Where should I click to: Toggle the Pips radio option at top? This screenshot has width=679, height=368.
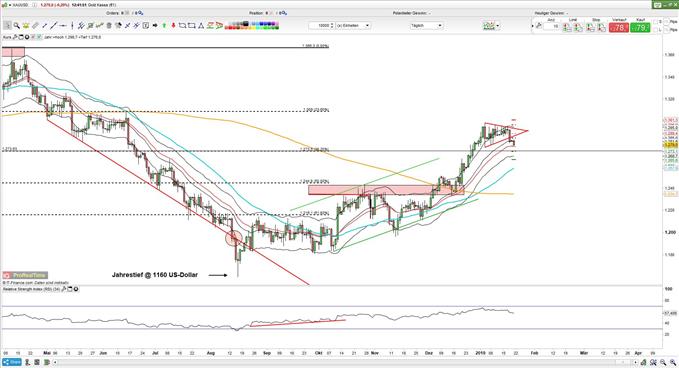[666, 22]
